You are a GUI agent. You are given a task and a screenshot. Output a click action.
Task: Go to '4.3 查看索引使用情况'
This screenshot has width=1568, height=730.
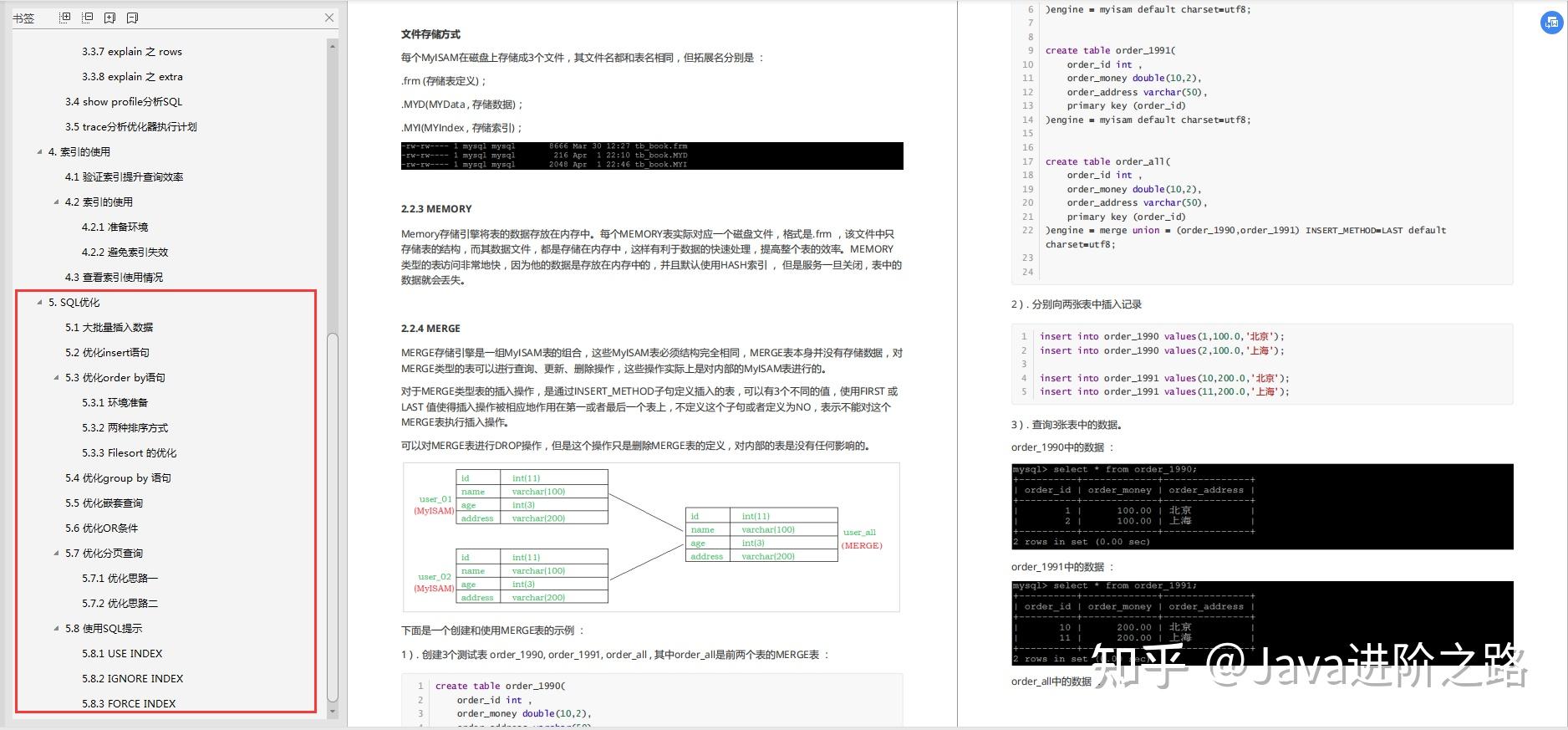click(115, 278)
